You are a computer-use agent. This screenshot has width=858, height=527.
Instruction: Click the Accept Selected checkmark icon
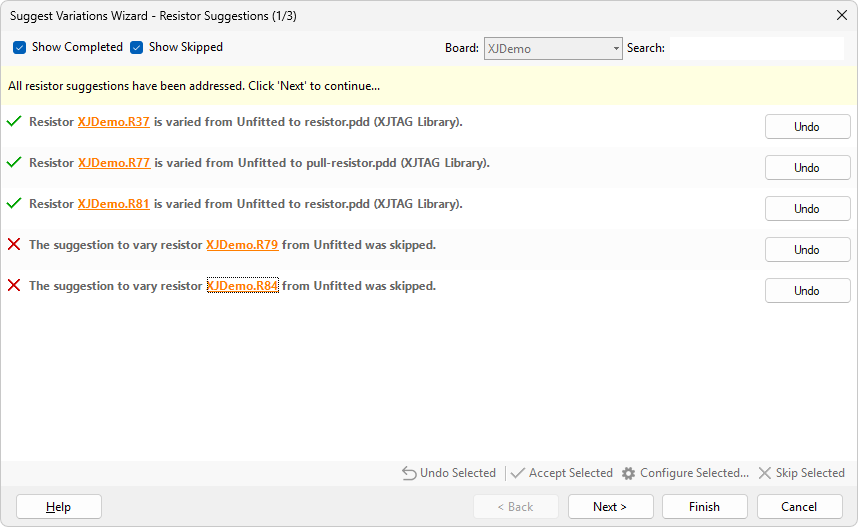click(518, 473)
